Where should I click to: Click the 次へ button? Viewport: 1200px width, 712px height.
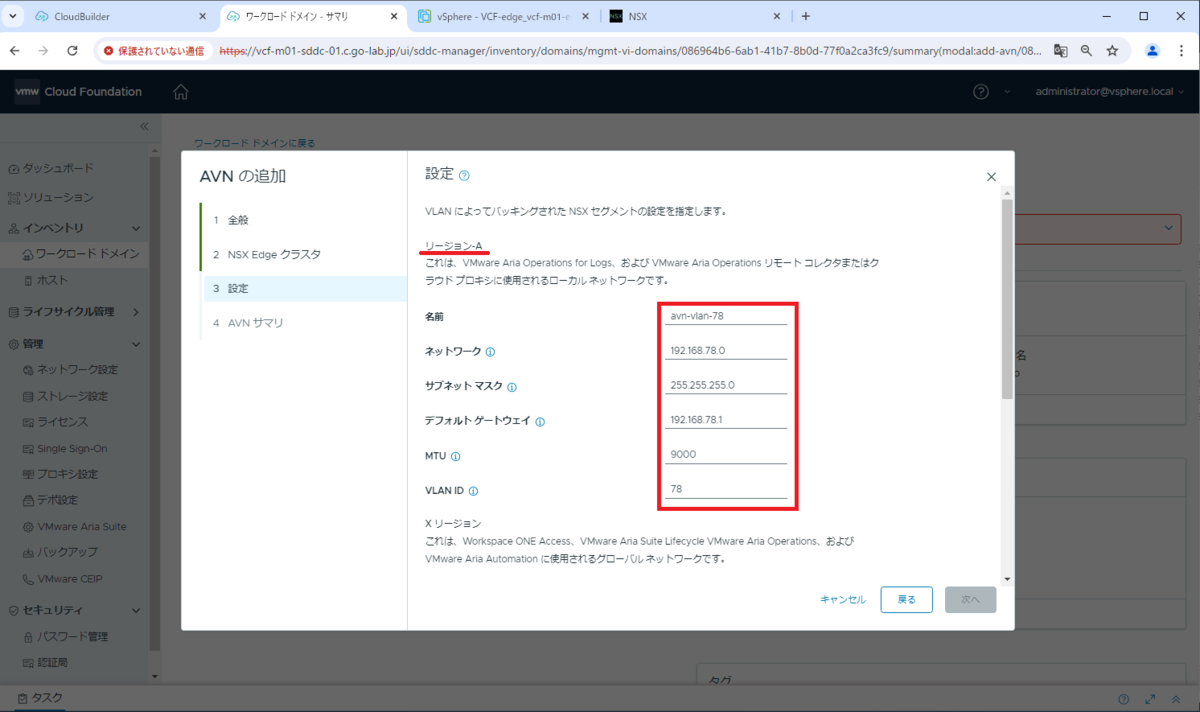coord(970,600)
